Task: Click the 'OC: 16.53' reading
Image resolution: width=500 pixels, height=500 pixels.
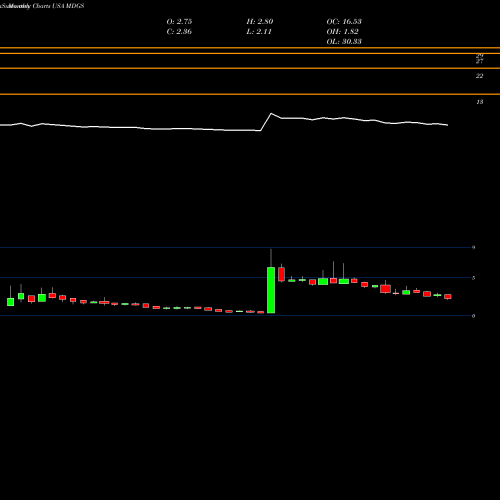Action: 344,21
